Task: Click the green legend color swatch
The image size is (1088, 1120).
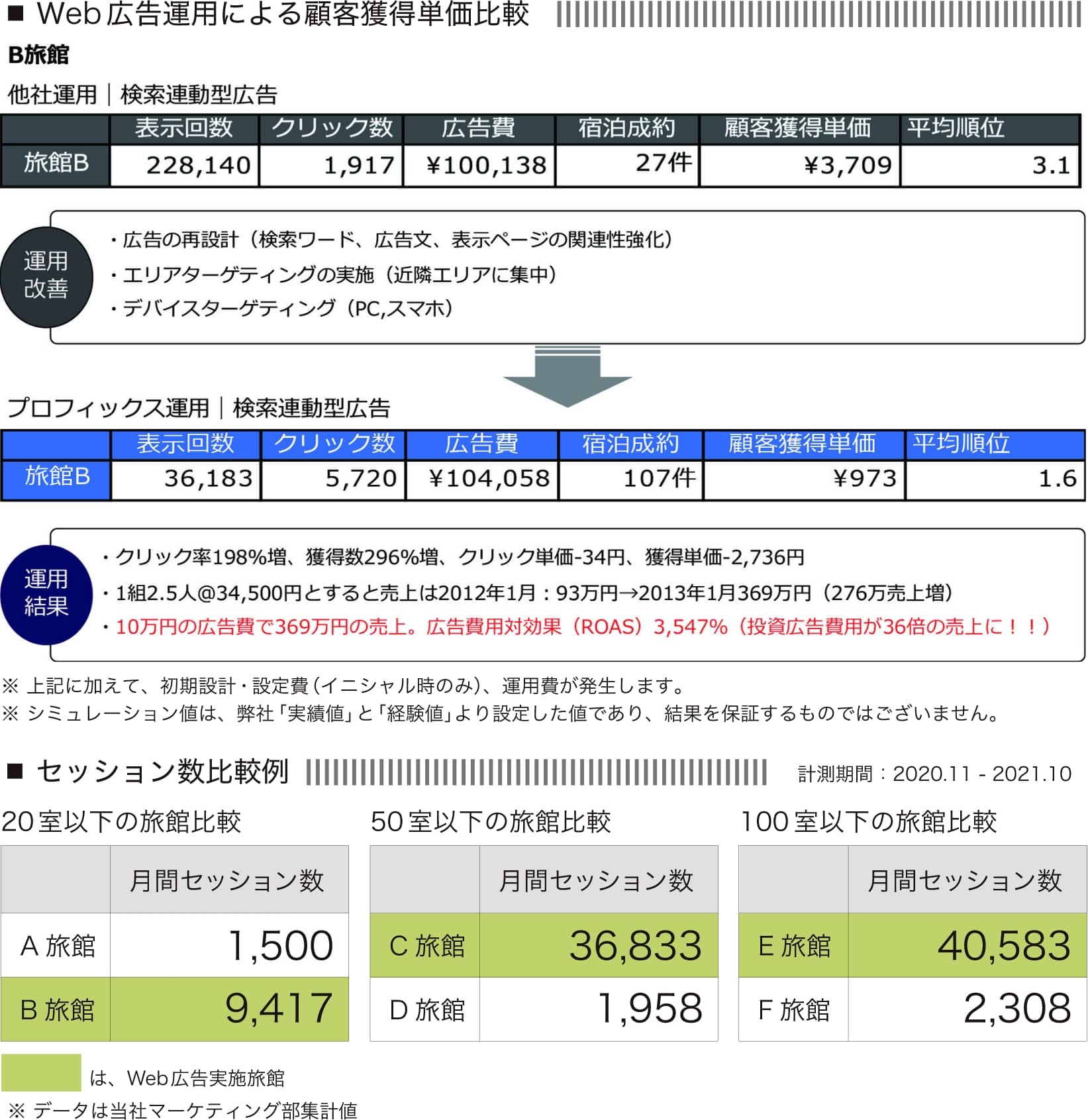Action: tap(41, 1072)
